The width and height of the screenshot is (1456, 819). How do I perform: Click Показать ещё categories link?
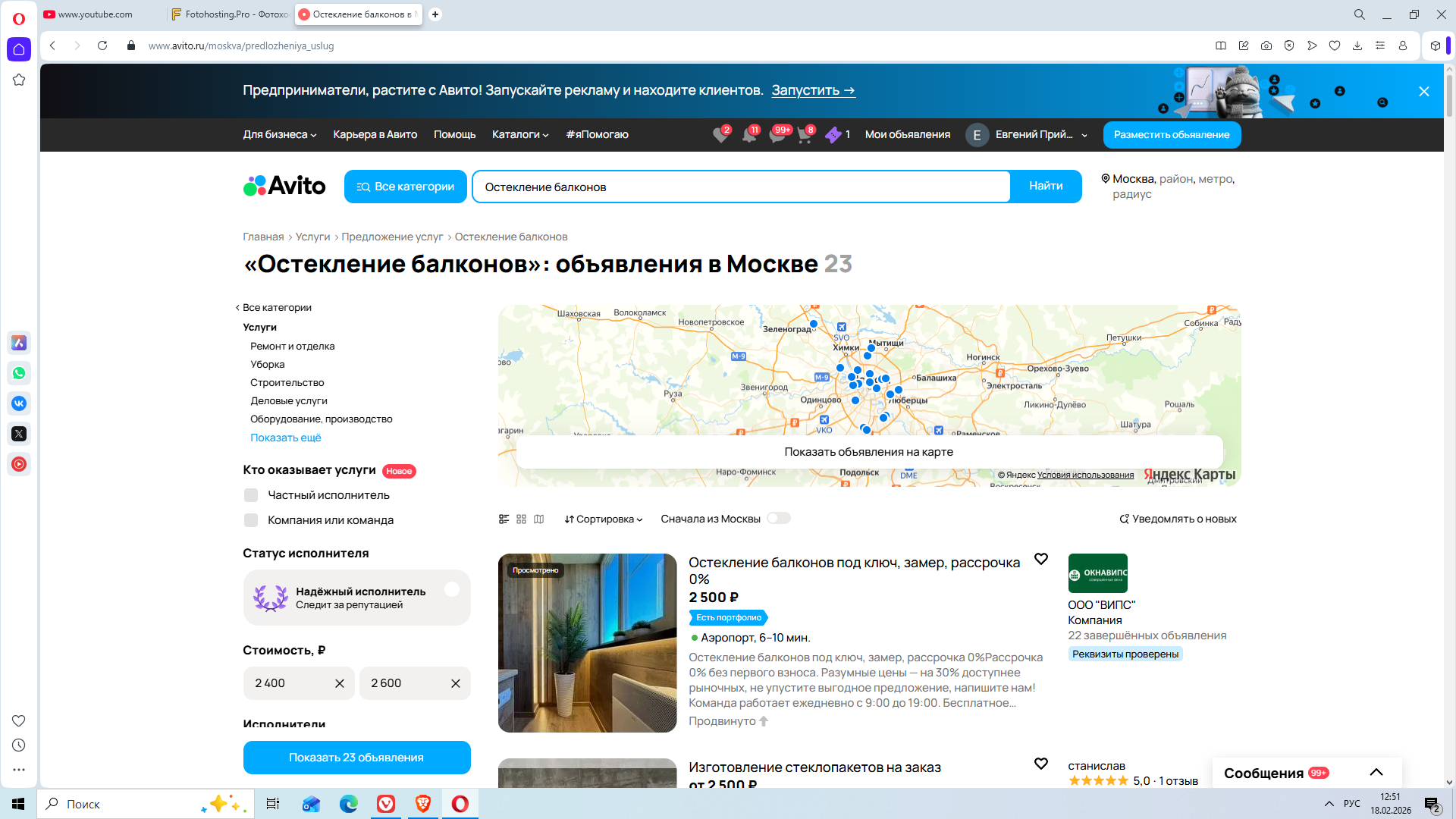[286, 438]
